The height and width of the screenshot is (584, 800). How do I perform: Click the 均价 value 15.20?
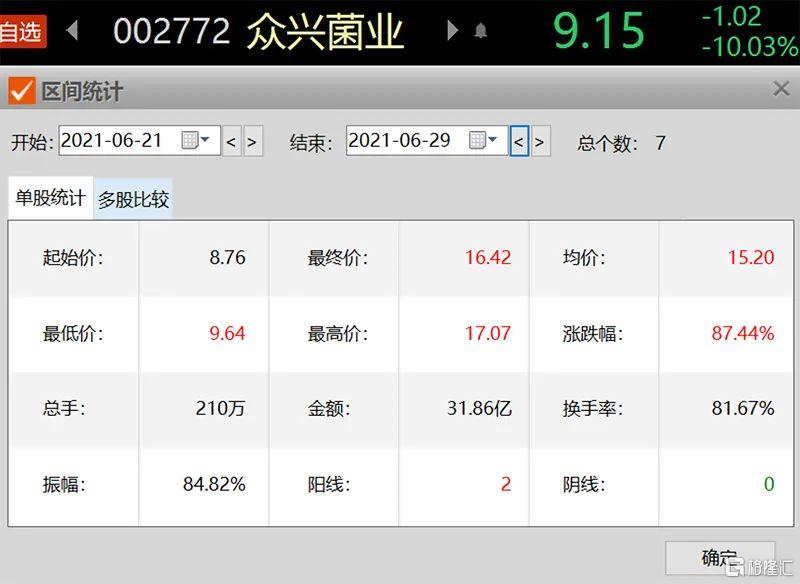[x=751, y=258]
